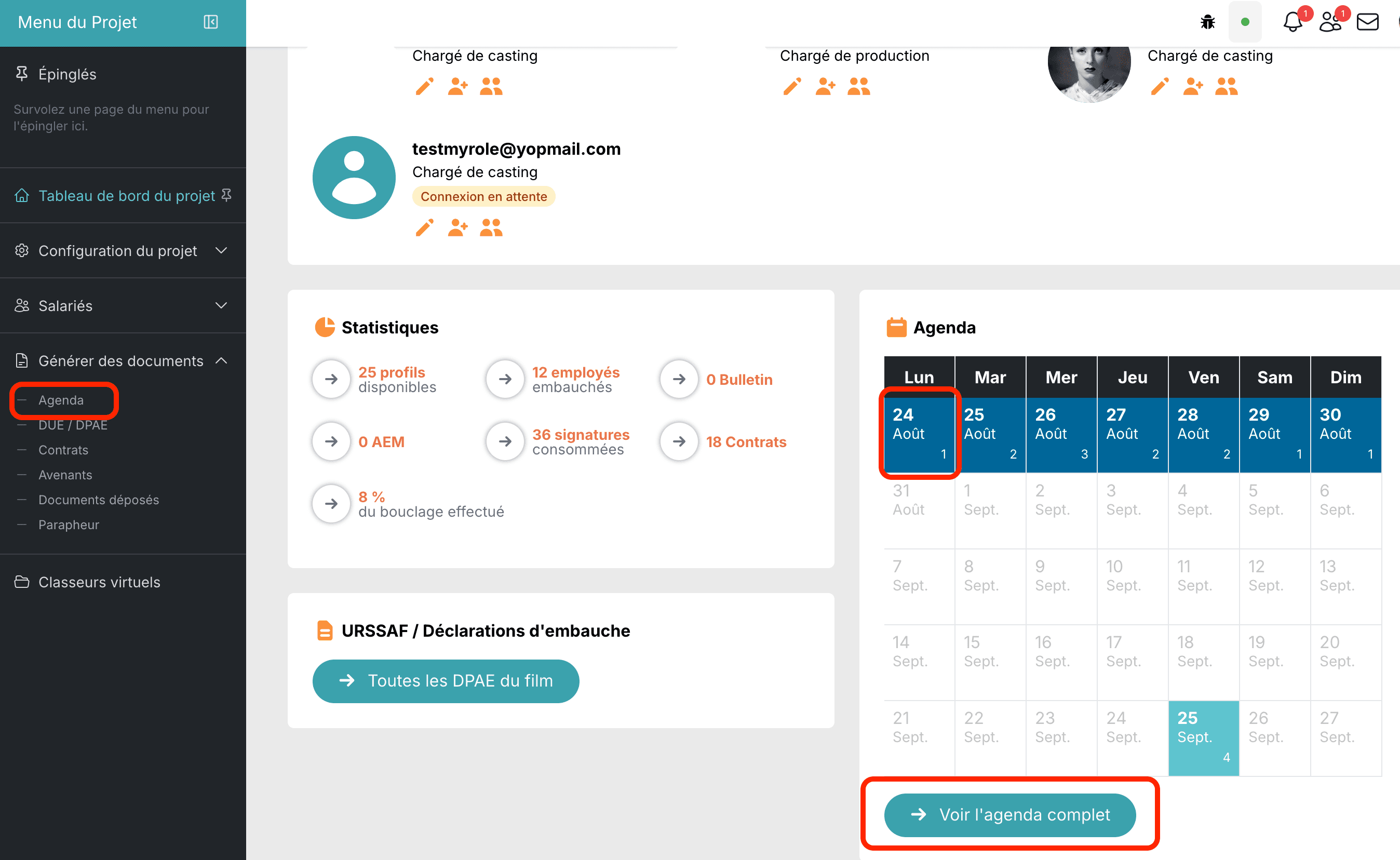This screenshot has width=1400, height=860.
Task: Click group icon under Chargé de production
Action: point(859,86)
